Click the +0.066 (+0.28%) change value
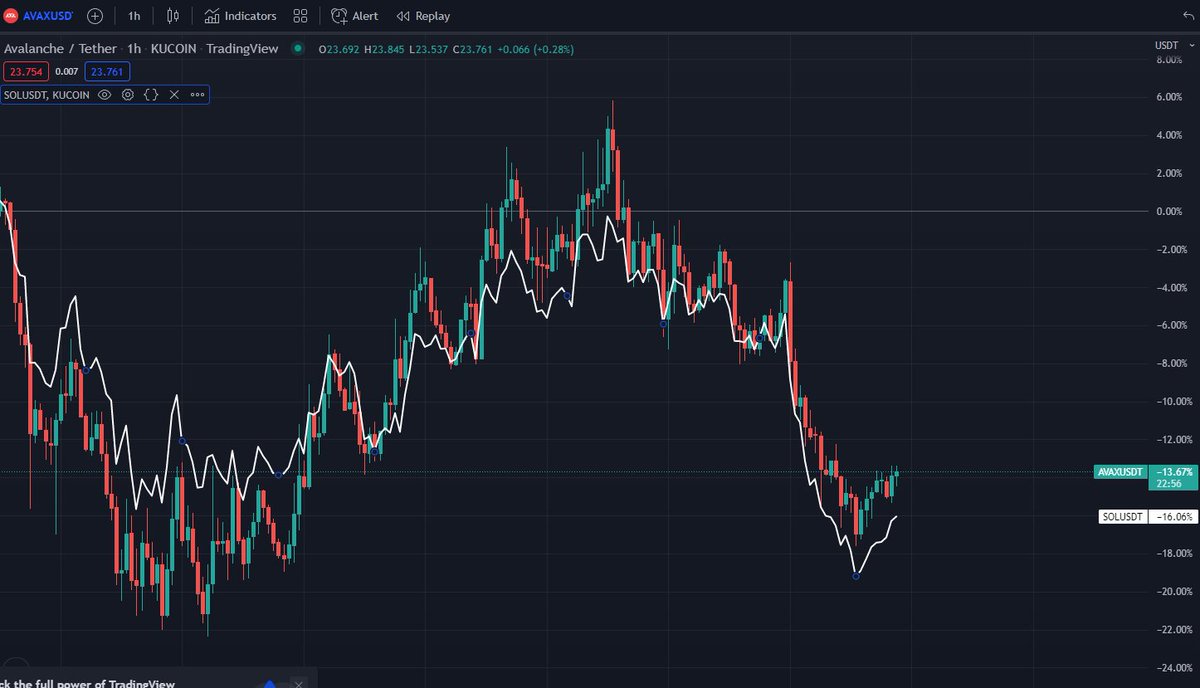 click(x=537, y=49)
